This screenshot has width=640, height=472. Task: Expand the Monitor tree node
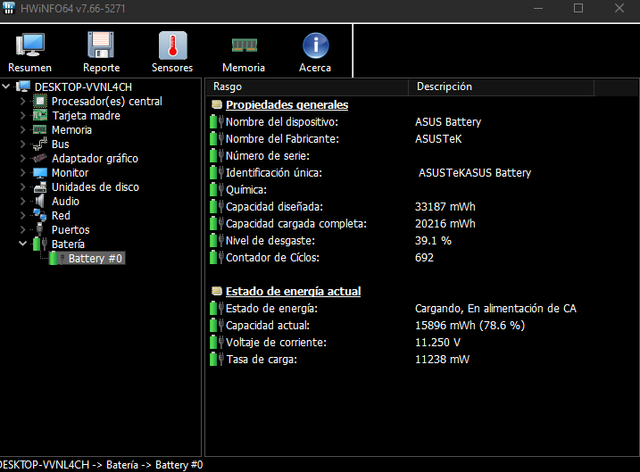pos(23,173)
